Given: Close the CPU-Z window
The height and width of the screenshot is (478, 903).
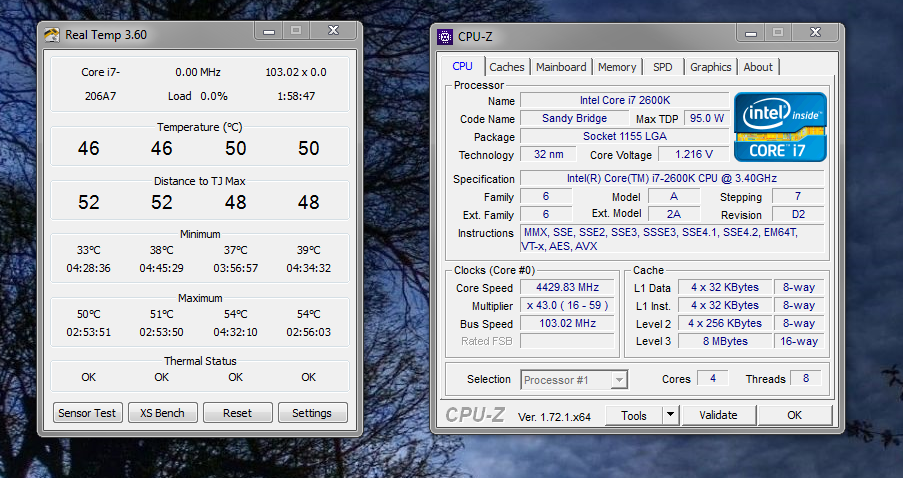Looking at the screenshot, I should point(815,32).
